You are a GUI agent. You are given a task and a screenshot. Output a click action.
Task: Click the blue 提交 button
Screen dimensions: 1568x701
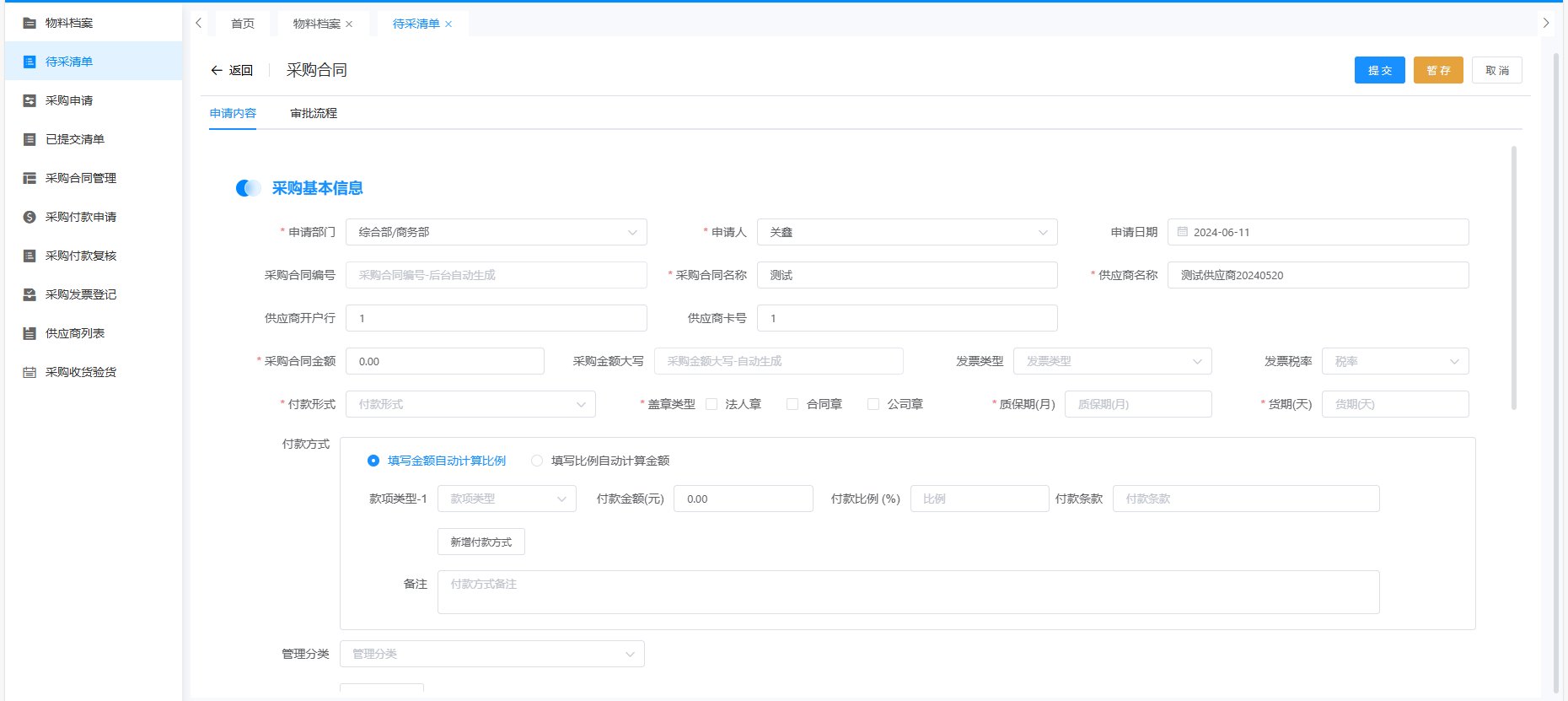[x=1379, y=70]
